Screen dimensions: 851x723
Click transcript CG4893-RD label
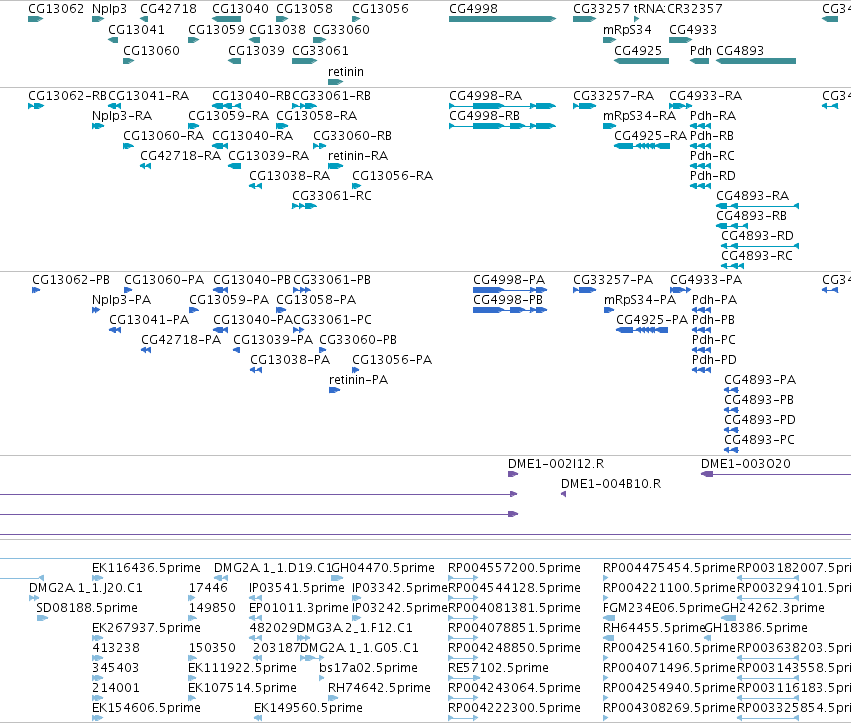click(757, 236)
